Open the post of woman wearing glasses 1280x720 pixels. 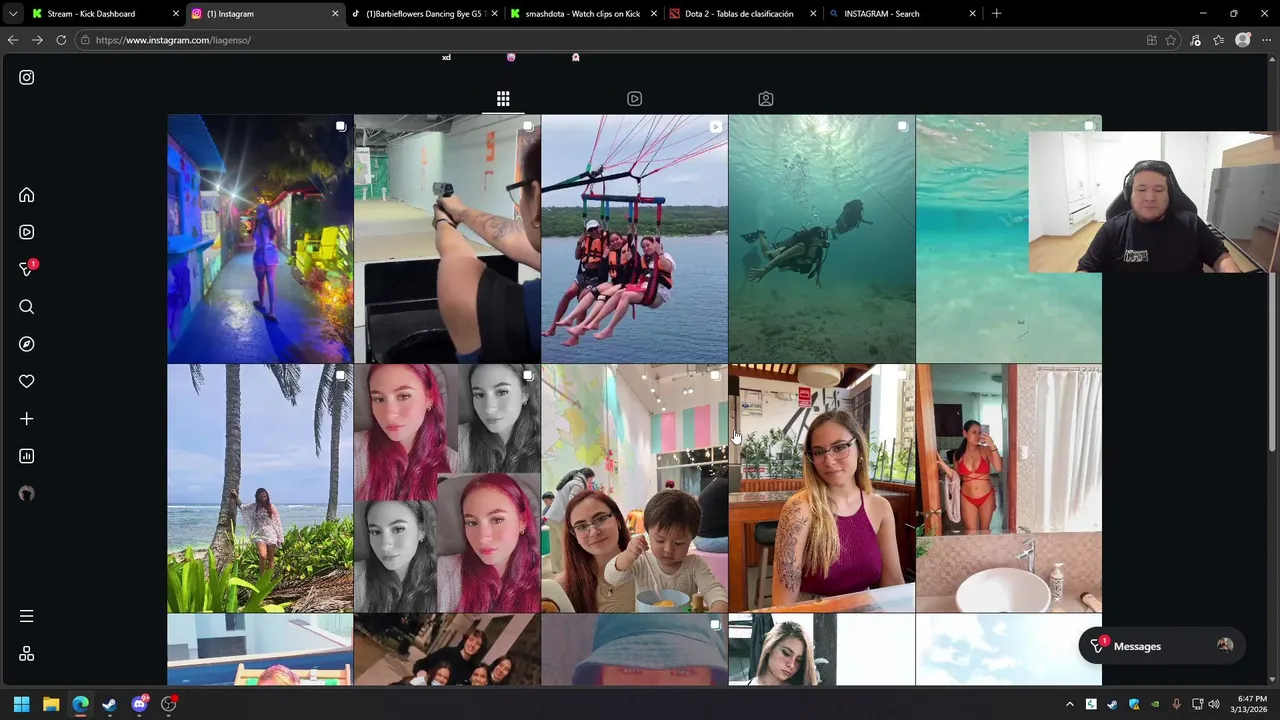click(821, 488)
